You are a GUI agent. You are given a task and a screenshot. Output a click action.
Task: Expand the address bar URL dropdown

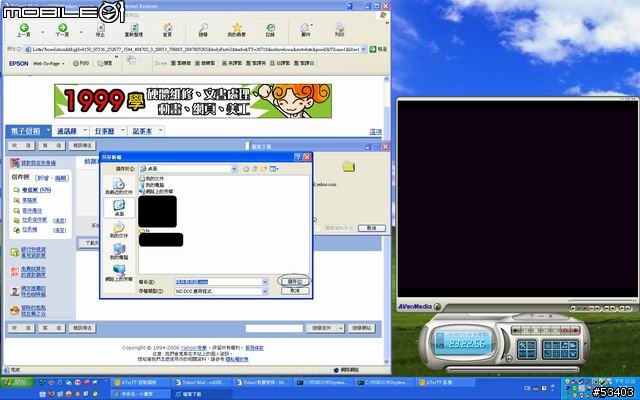tap(364, 49)
